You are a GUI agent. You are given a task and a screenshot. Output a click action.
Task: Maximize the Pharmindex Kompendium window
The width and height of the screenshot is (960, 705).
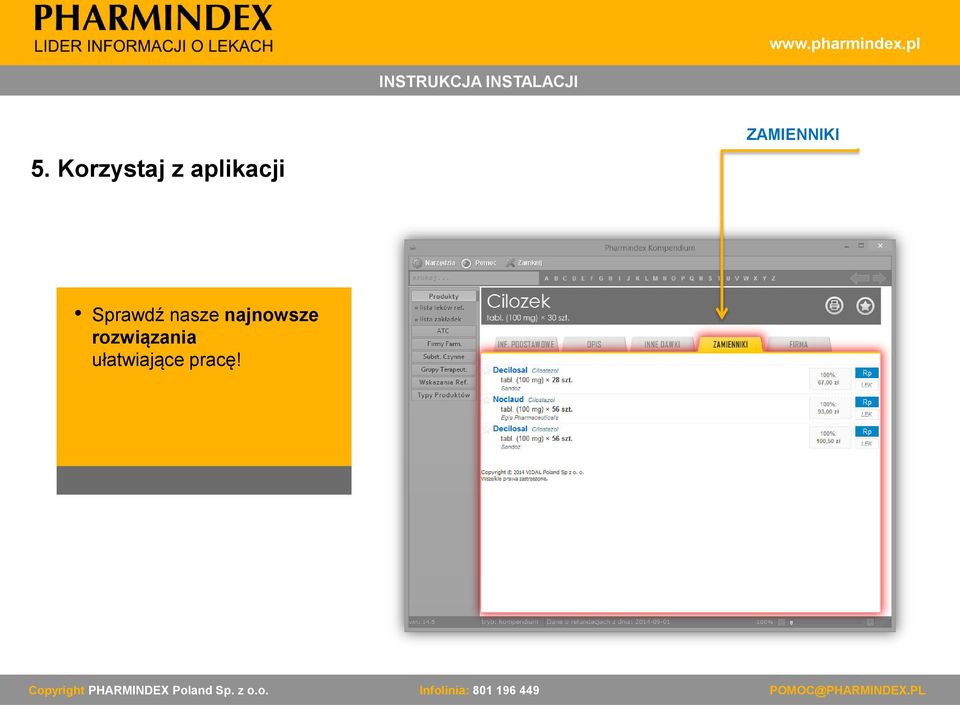pyautogui.click(x=861, y=246)
